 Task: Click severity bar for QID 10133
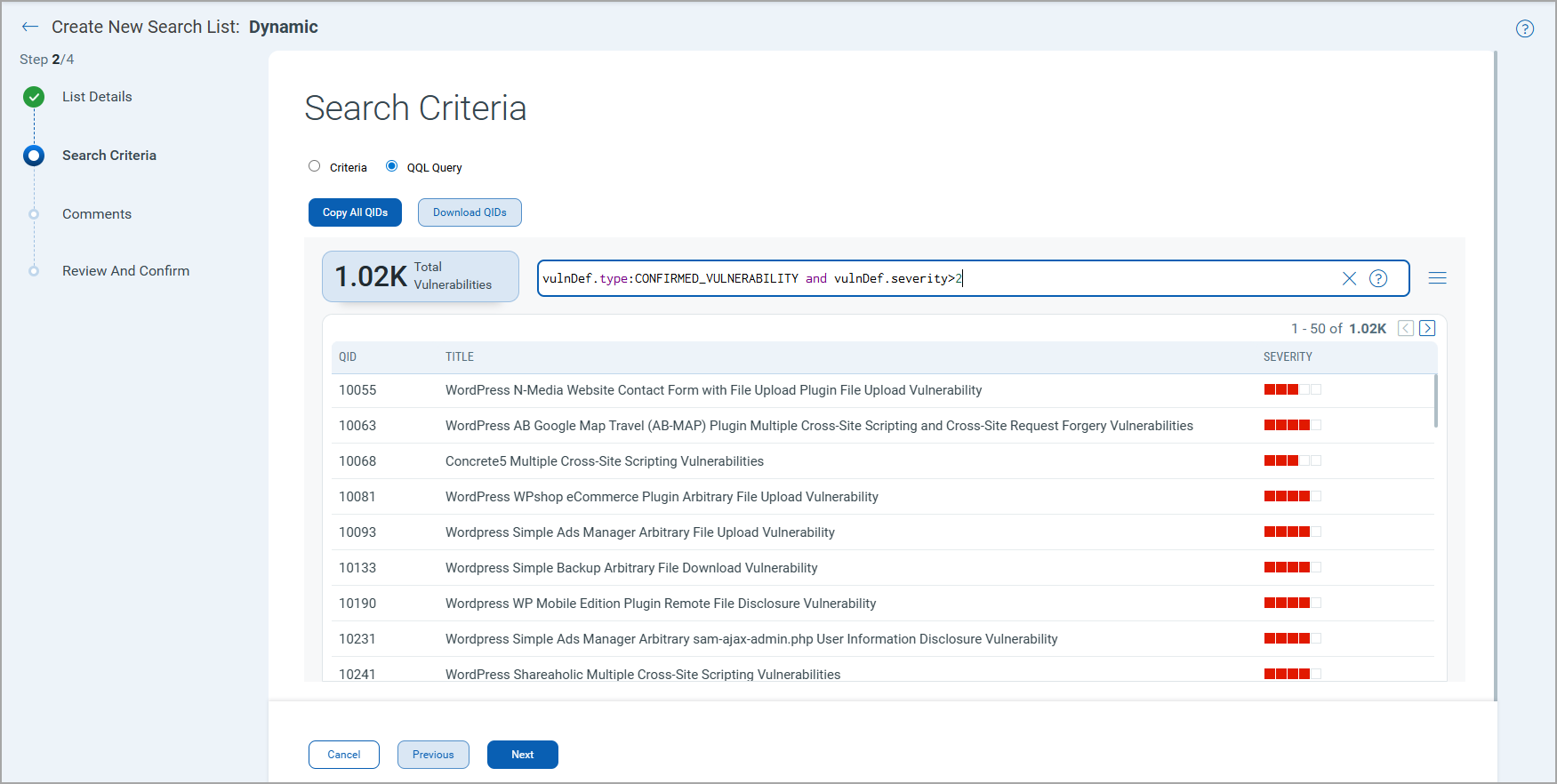[x=1293, y=567]
